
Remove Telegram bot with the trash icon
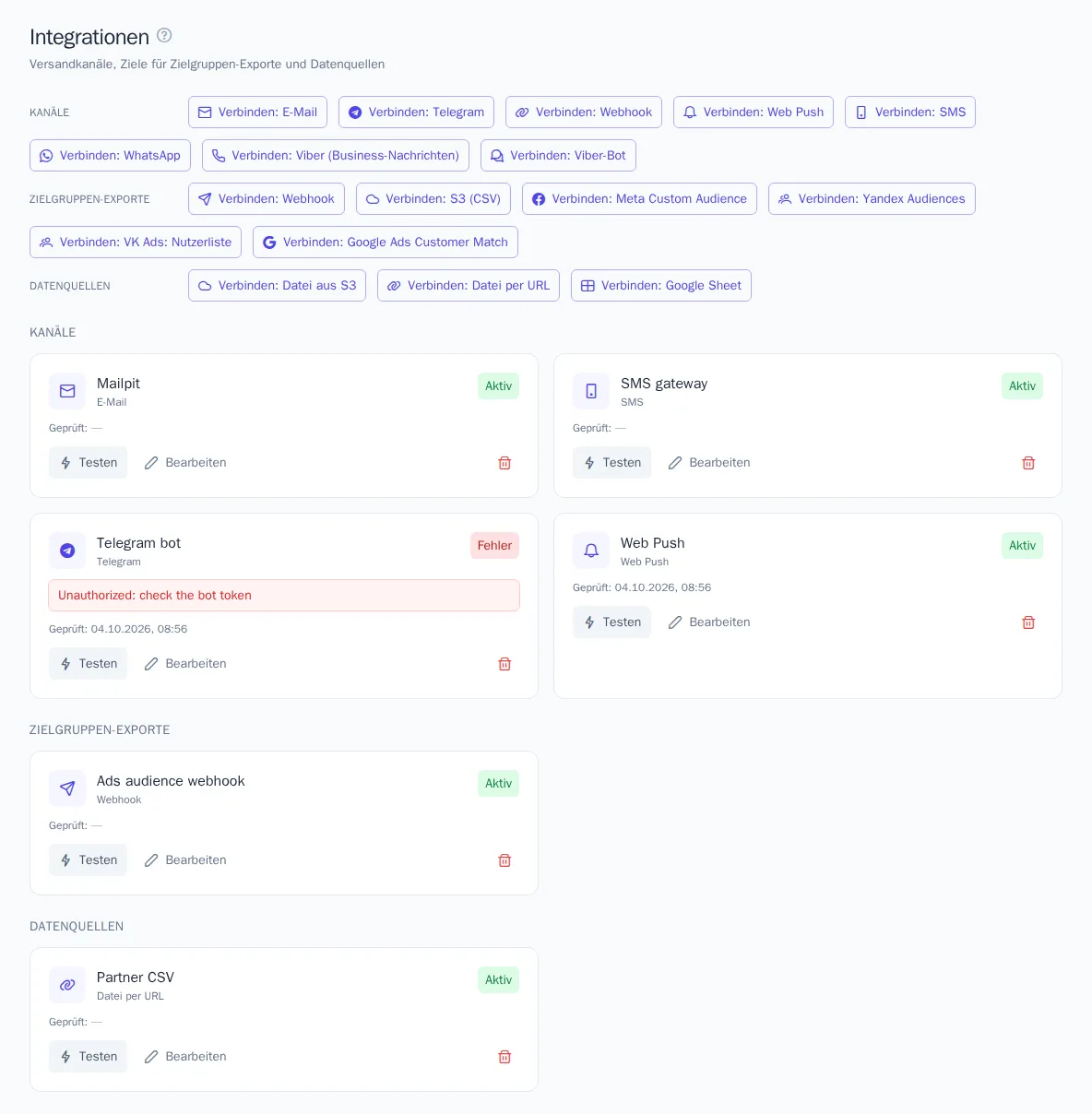click(x=504, y=664)
